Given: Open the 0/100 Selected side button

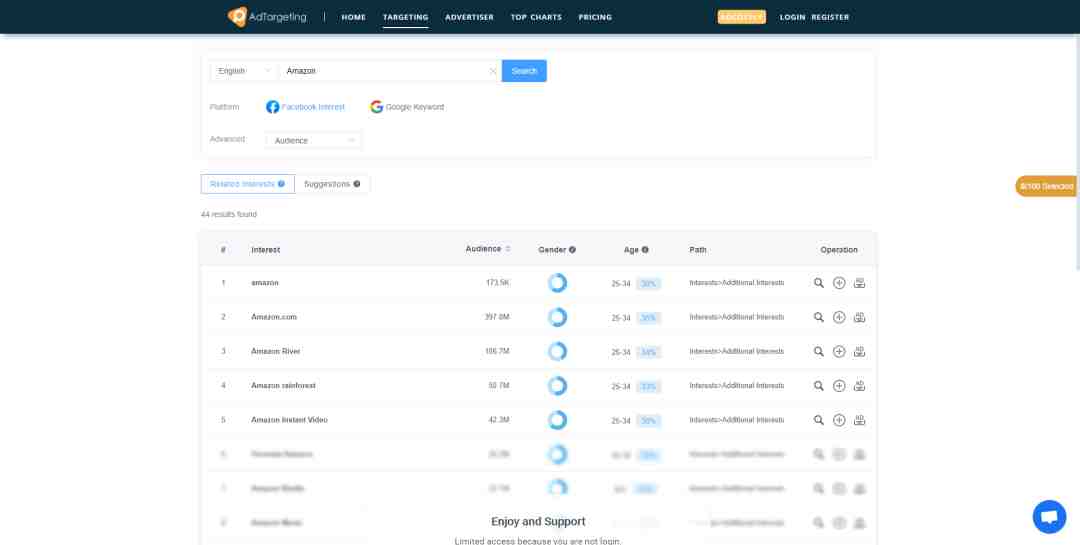Looking at the screenshot, I should point(1046,186).
